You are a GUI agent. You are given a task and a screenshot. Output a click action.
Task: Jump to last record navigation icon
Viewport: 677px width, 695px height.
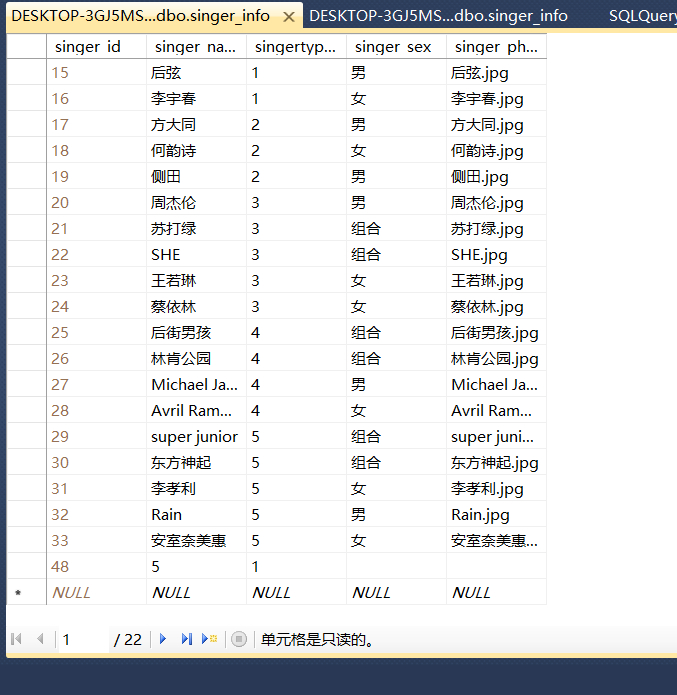pyautogui.click(x=187, y=639)
